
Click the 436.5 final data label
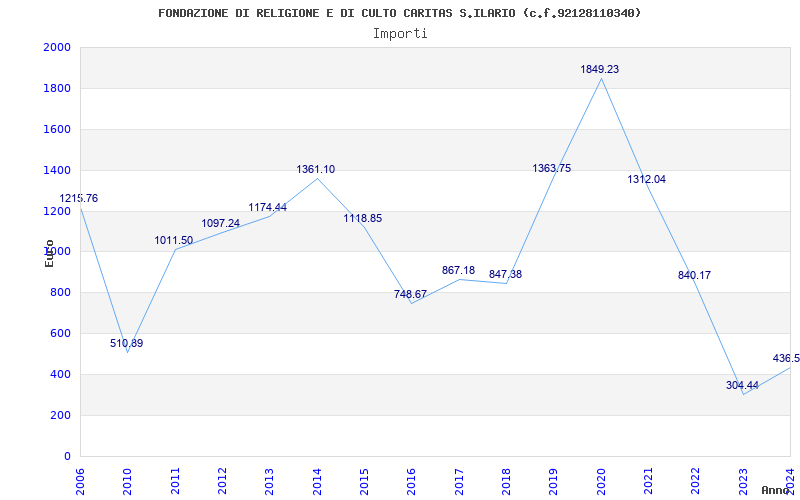[786, 359]
